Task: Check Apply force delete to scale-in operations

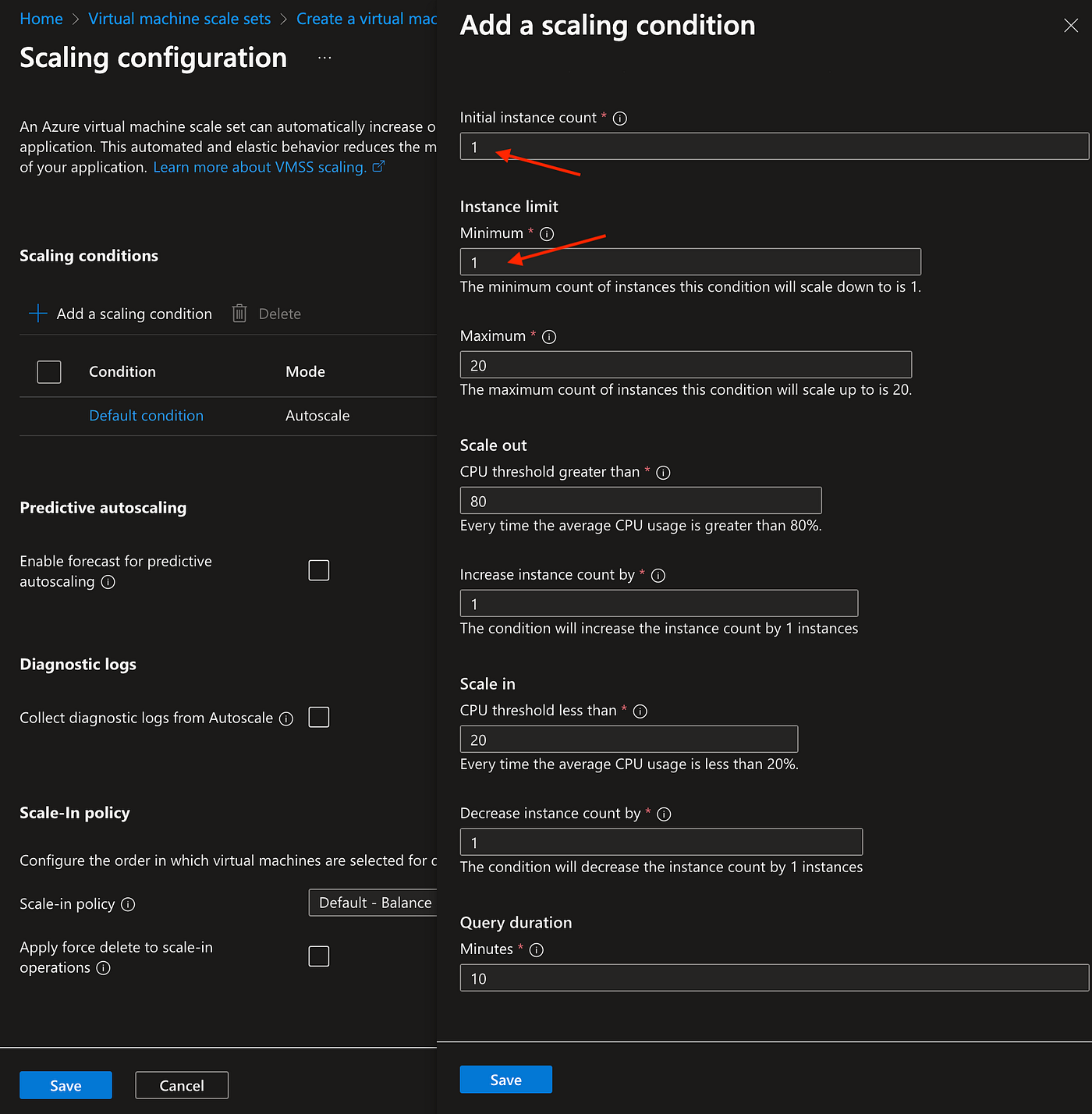Action: (x=319, y=956)
